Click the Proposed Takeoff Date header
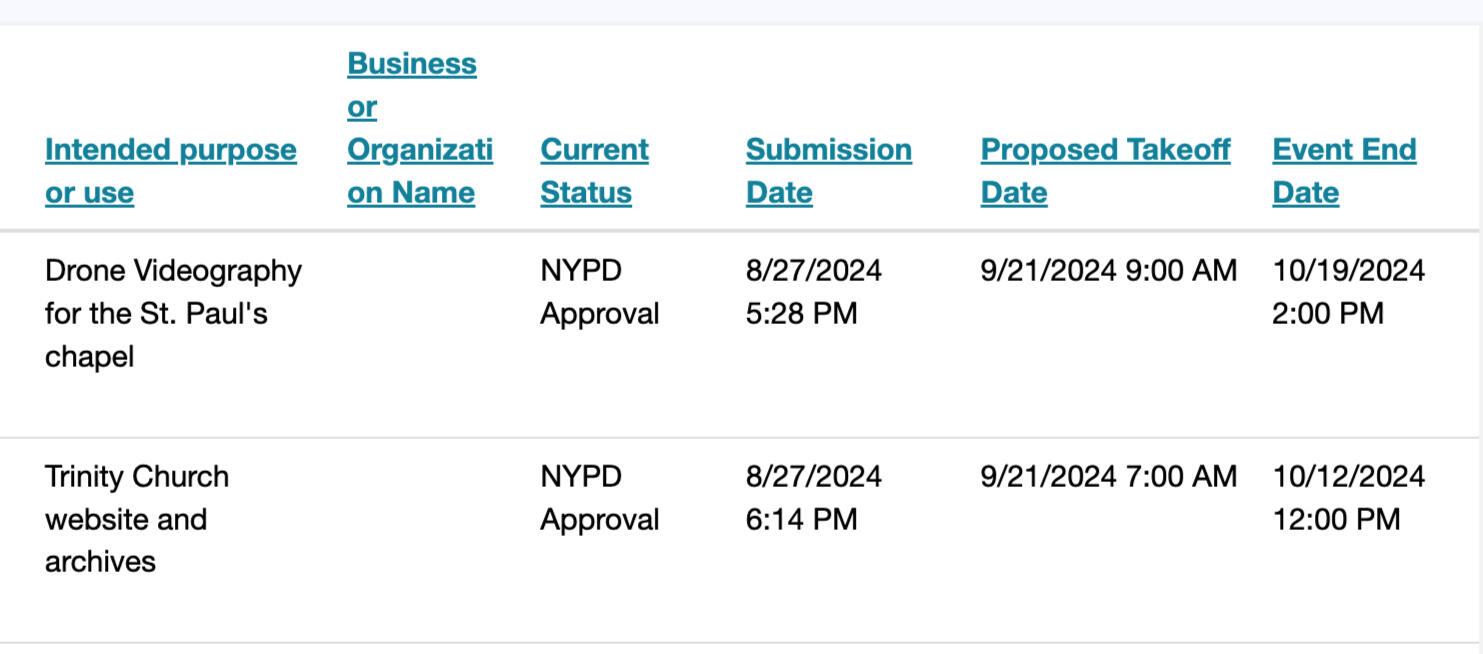 coord(1105,151)
